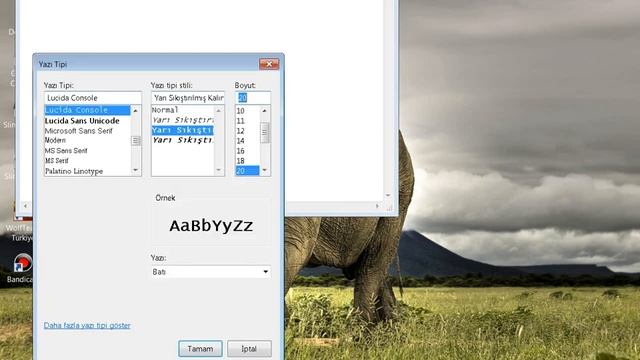Cancel with the İptal button

click(249, 349)
